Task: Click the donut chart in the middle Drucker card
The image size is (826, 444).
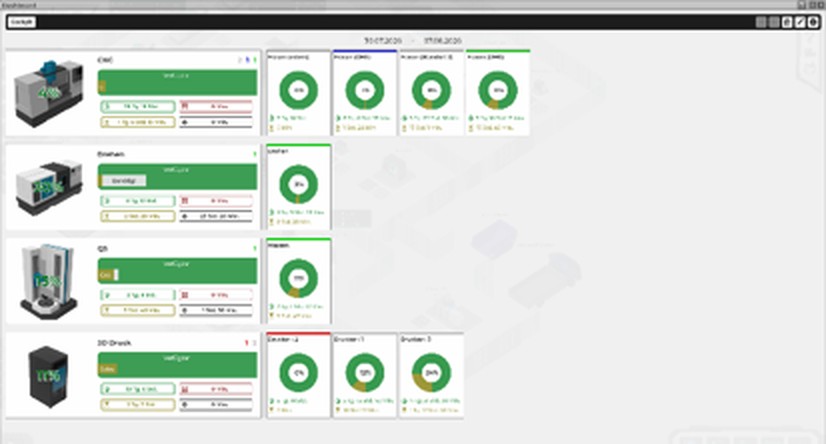Action: (365, 372)
